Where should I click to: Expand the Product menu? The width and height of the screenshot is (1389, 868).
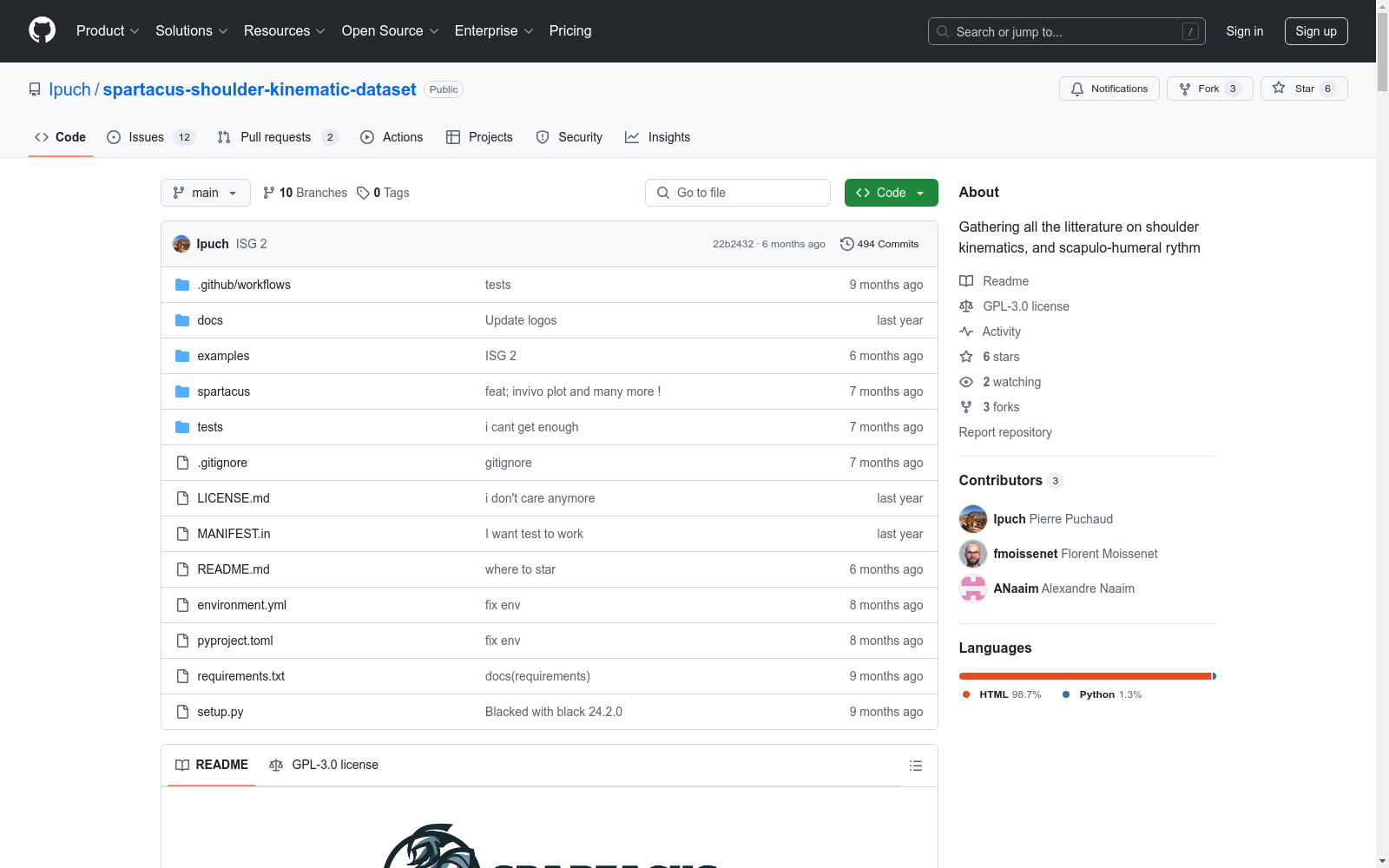[108, 30]
